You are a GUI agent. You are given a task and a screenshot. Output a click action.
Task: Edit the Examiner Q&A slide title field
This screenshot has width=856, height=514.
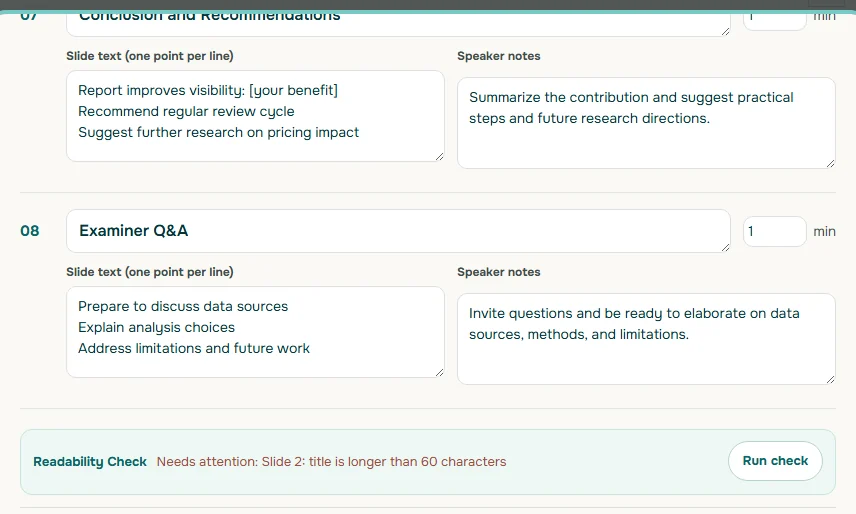coord(398,231)
